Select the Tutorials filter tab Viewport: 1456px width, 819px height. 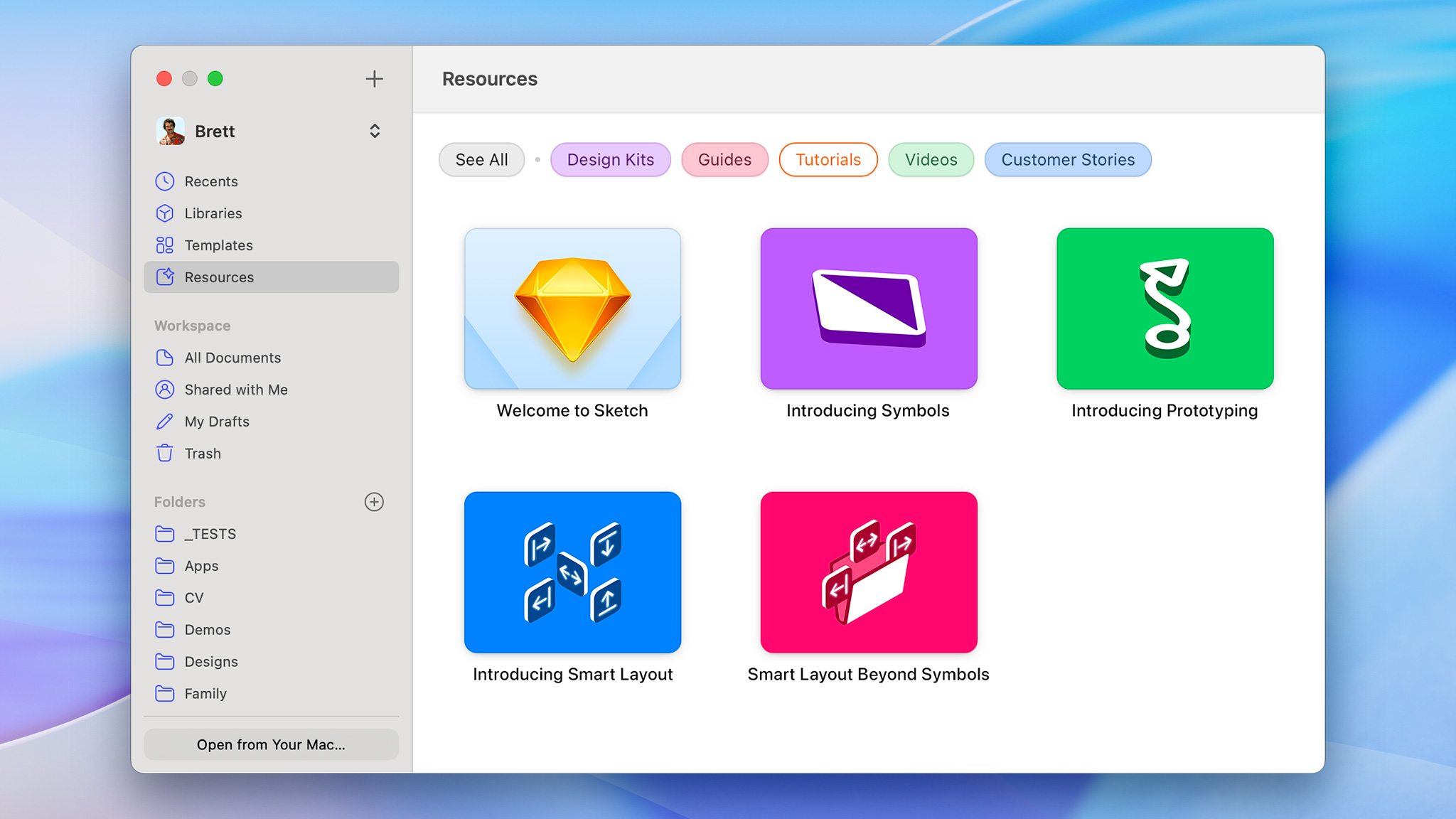coord(828,160)
